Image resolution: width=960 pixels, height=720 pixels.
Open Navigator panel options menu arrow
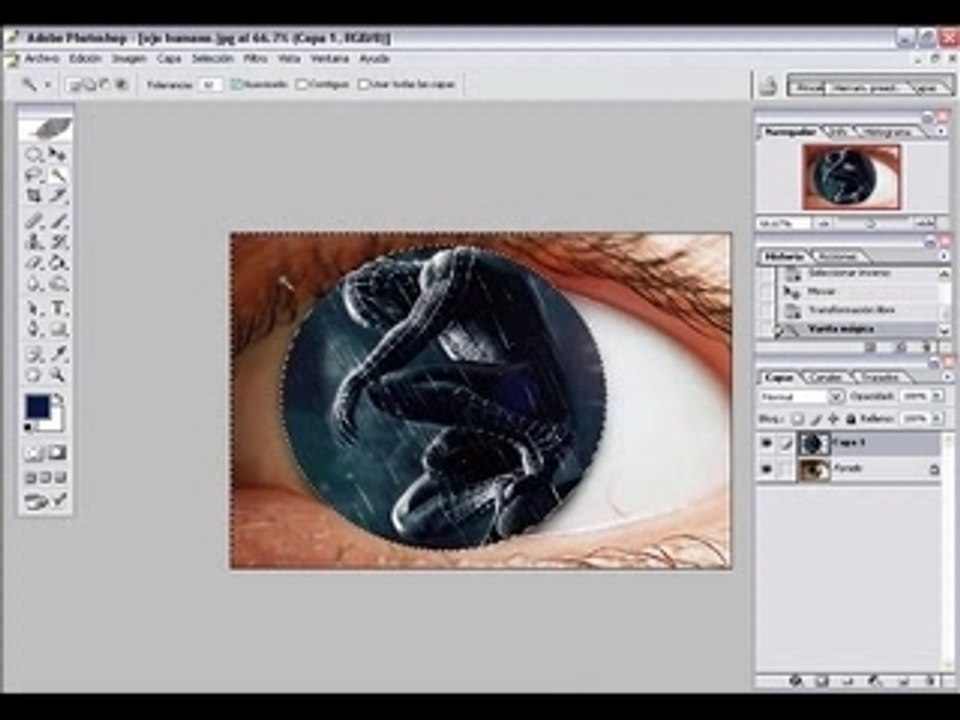(x=941, y=132)
